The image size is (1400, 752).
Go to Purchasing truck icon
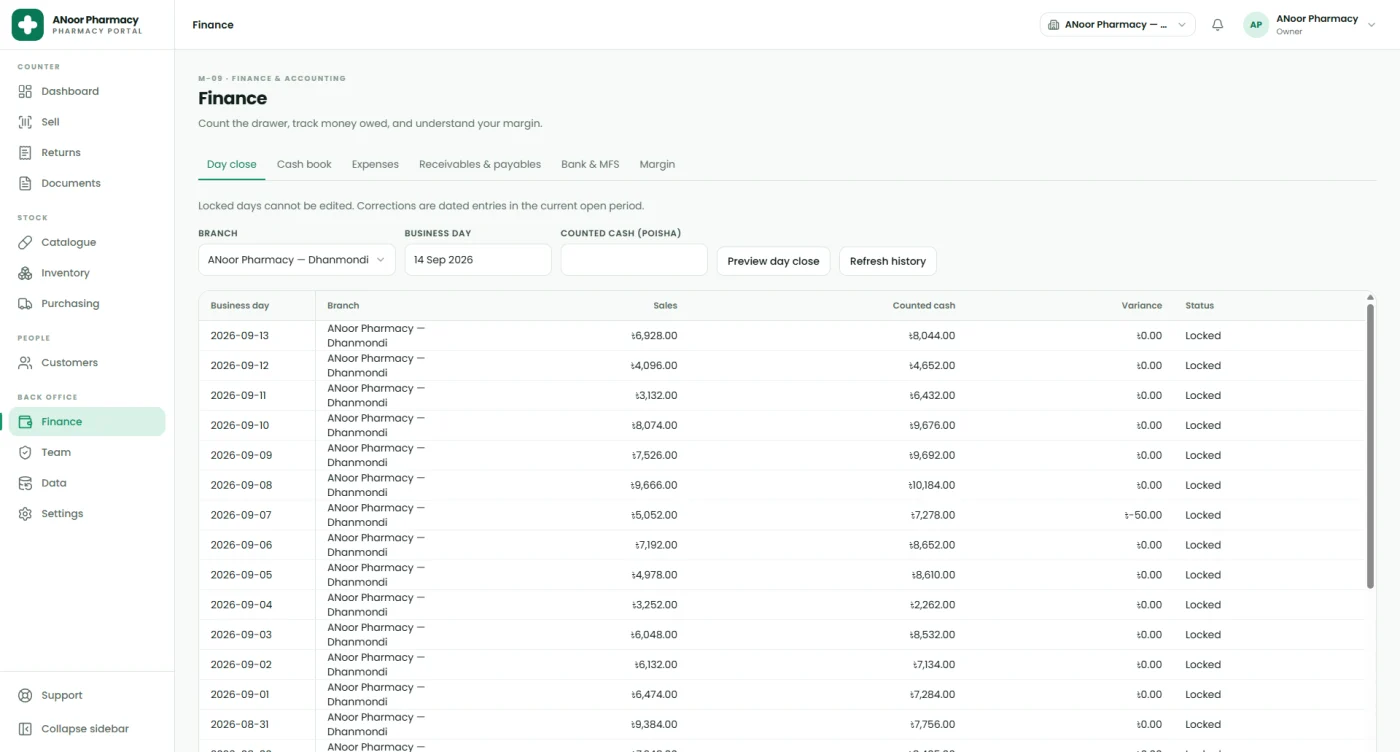coord(25,304)
